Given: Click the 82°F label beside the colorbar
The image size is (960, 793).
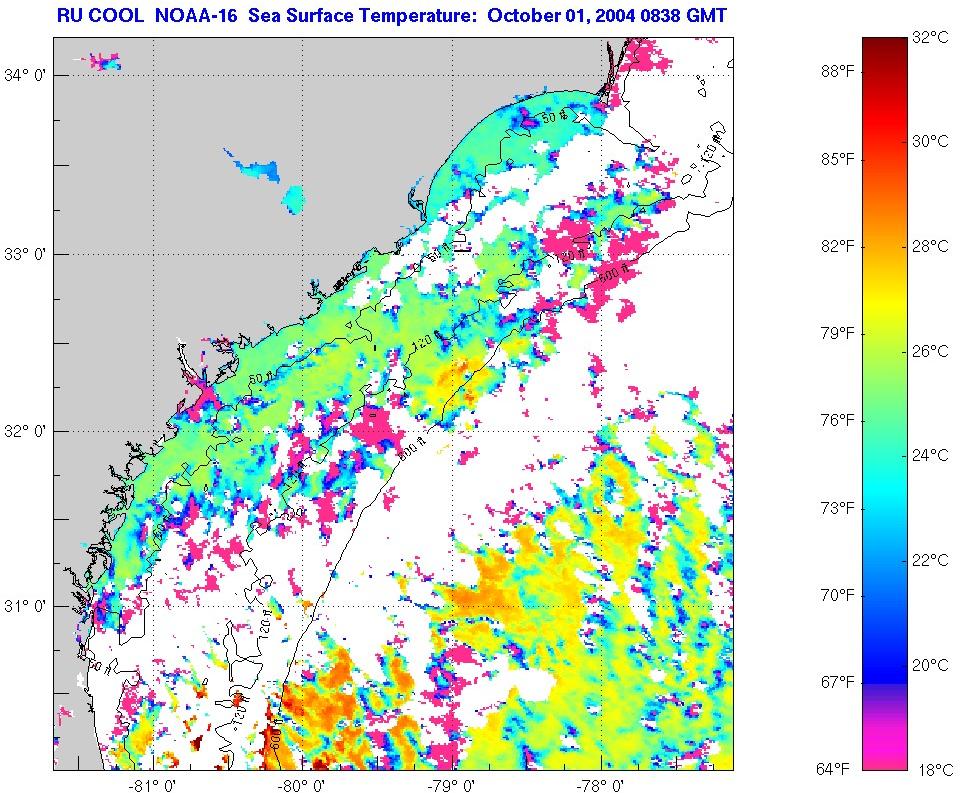Looking at the screenshot, I should pyautogui.click(x=837, y=246).
